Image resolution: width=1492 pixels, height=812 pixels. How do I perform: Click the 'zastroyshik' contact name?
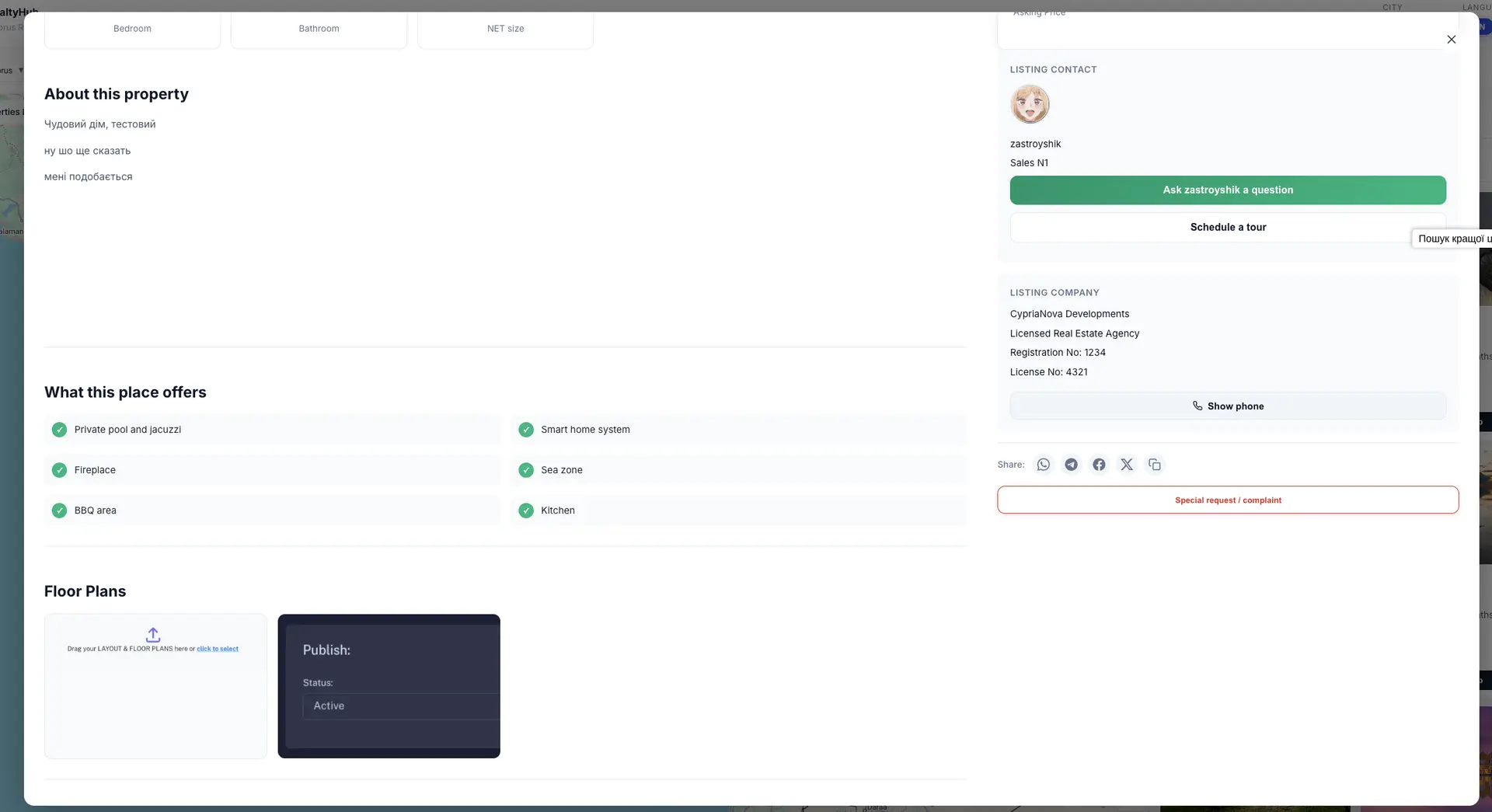coord(1035,144)
